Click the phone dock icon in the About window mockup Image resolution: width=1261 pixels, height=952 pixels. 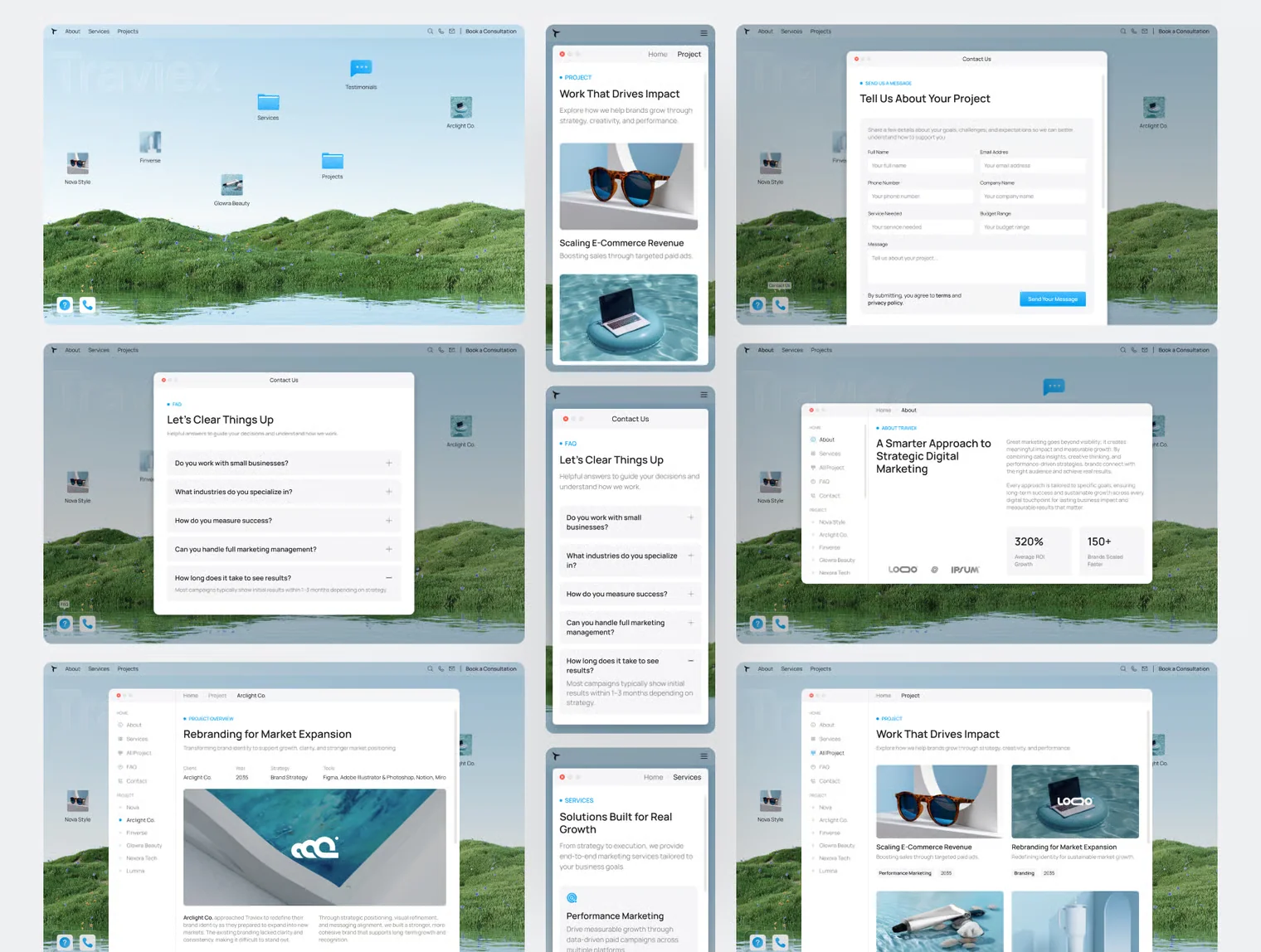click(x=780, y=624)
